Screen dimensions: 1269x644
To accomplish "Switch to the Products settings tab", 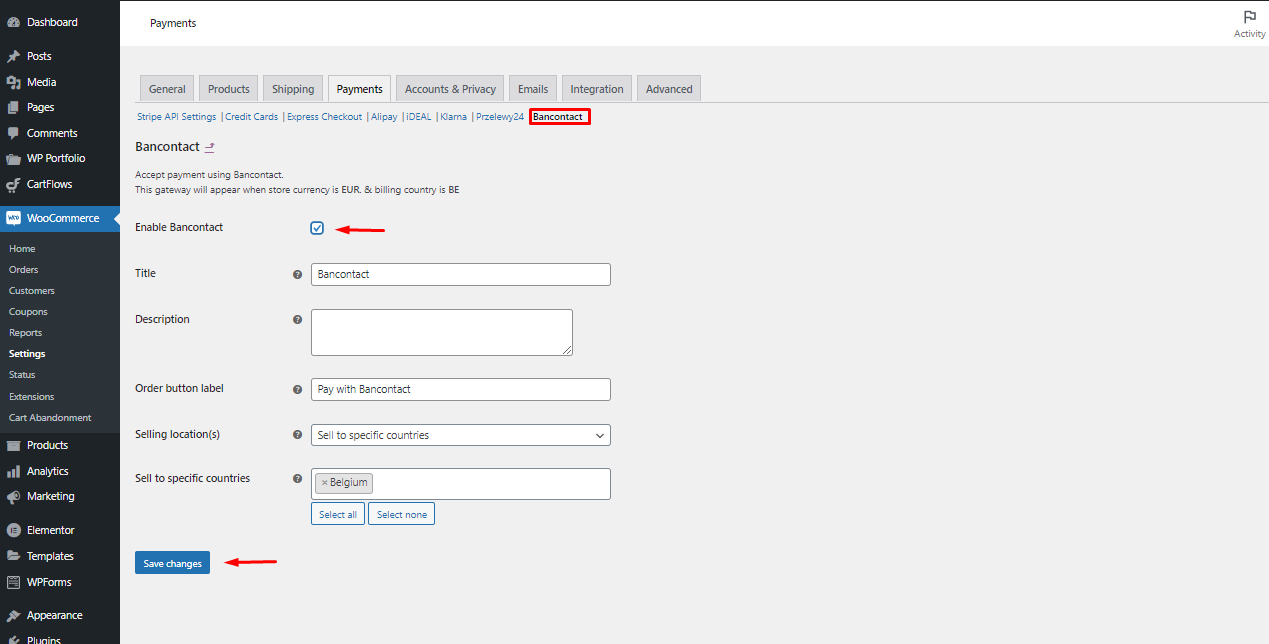I will point(229,89).
